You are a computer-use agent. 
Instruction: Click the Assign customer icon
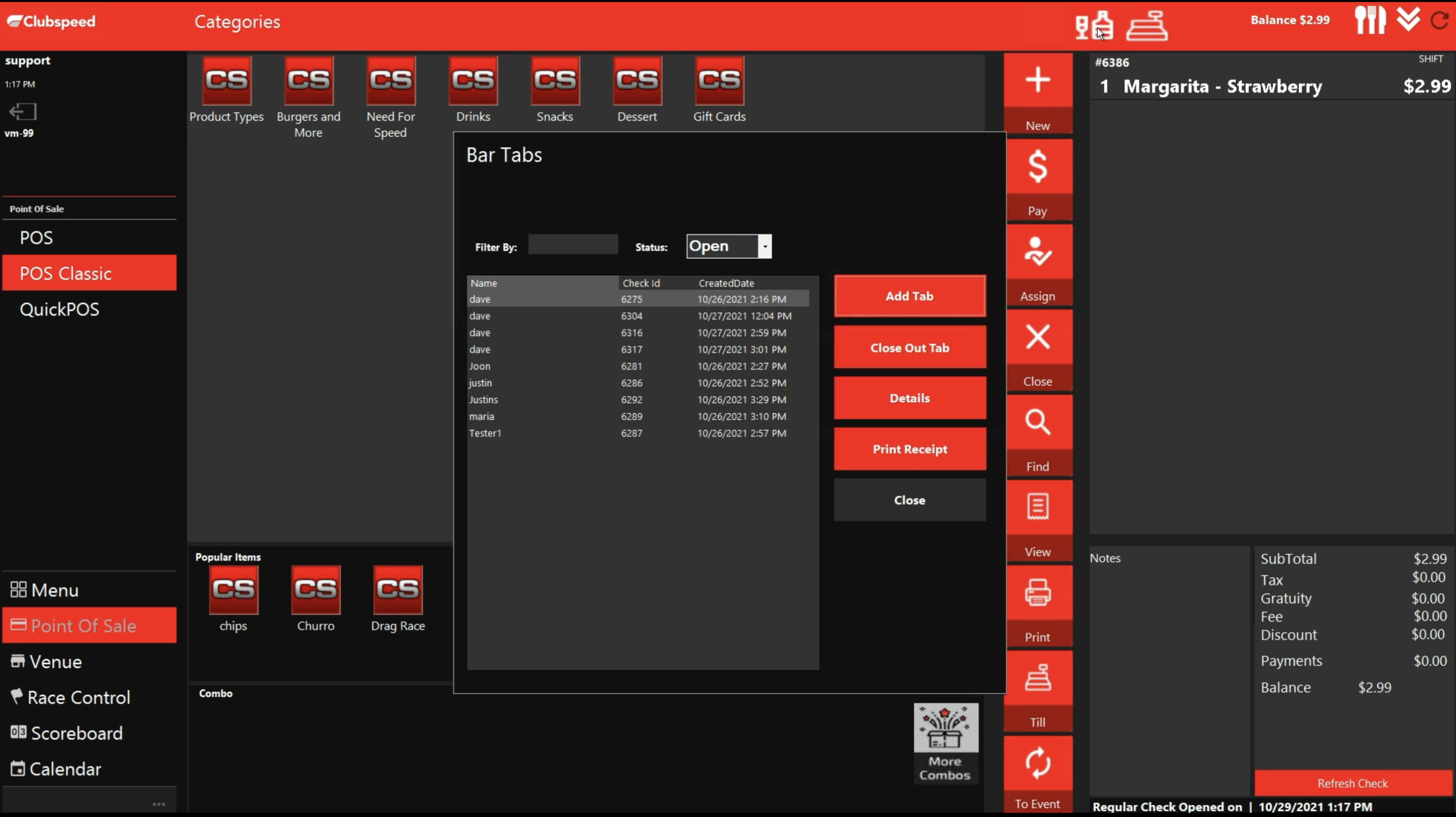1038,252
